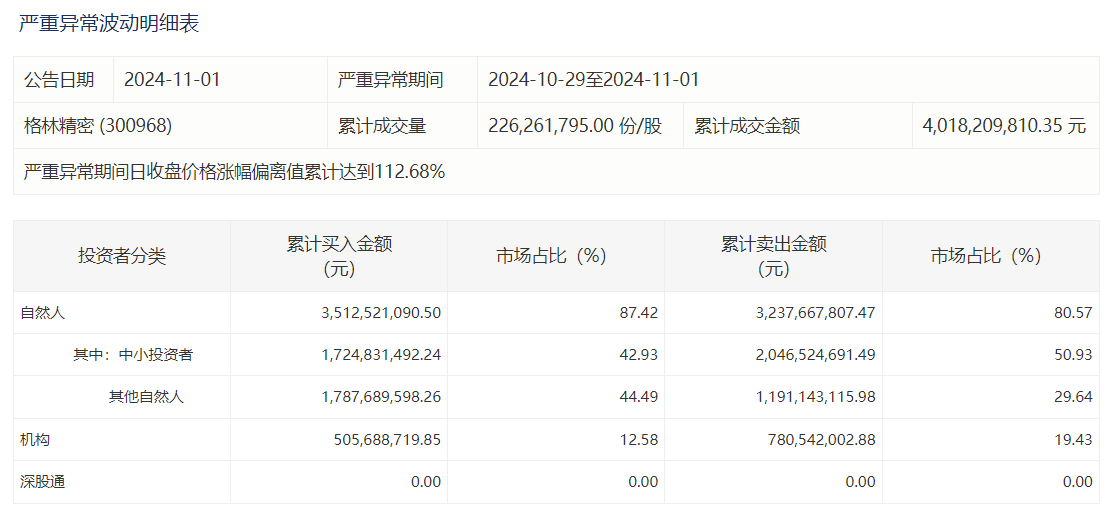
Task: Click the 累计成交量 label
Action: click(382, 126)
